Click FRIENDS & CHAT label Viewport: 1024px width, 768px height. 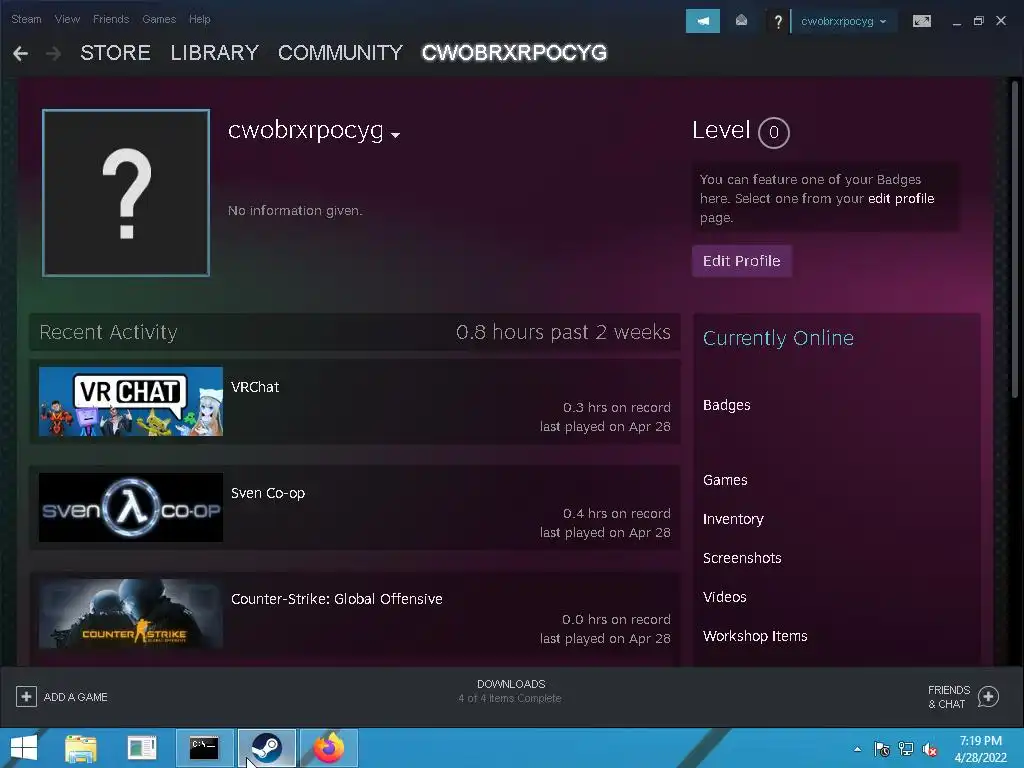coord(948,697)
